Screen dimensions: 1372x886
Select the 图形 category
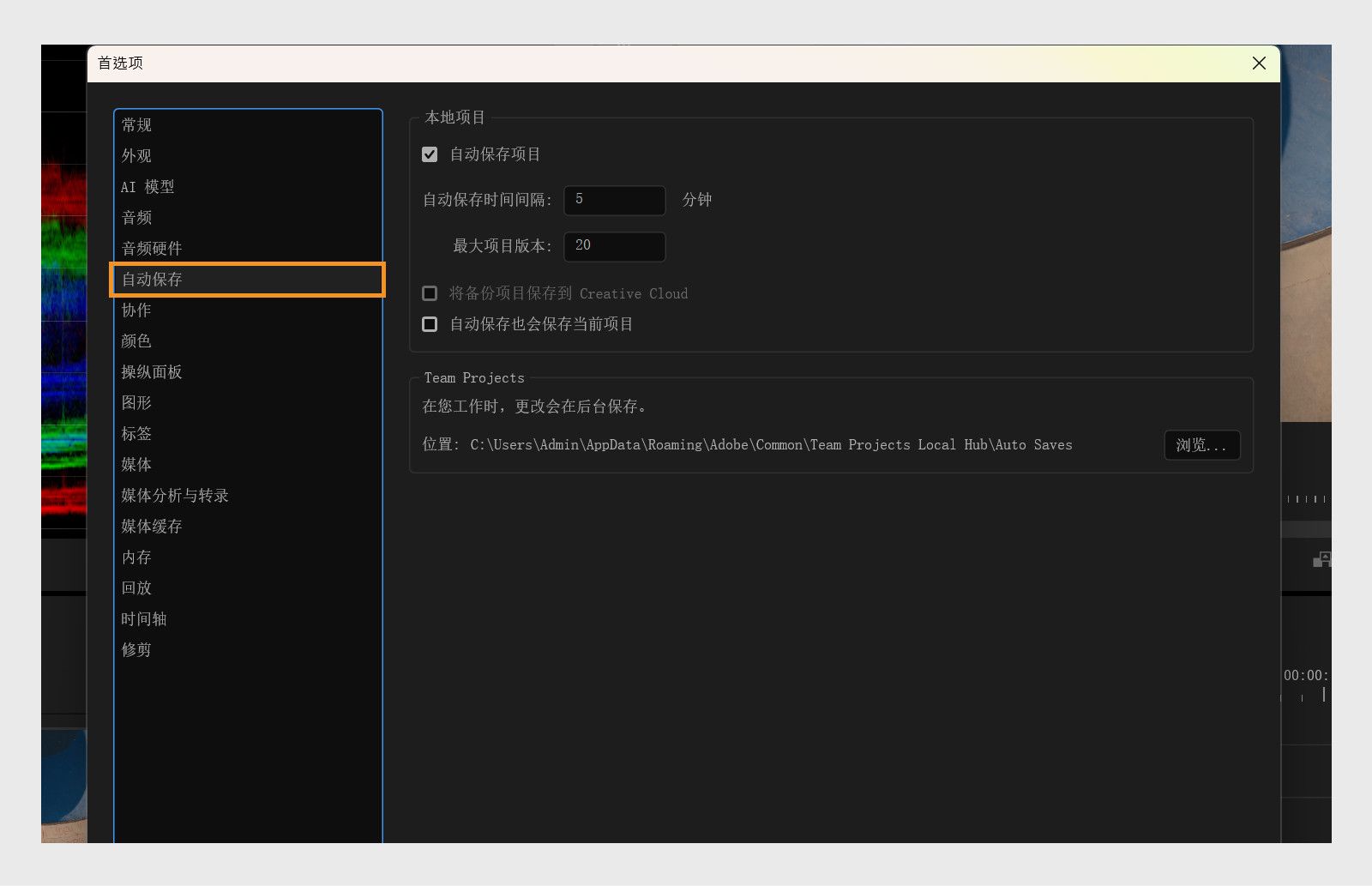(248, 403)
